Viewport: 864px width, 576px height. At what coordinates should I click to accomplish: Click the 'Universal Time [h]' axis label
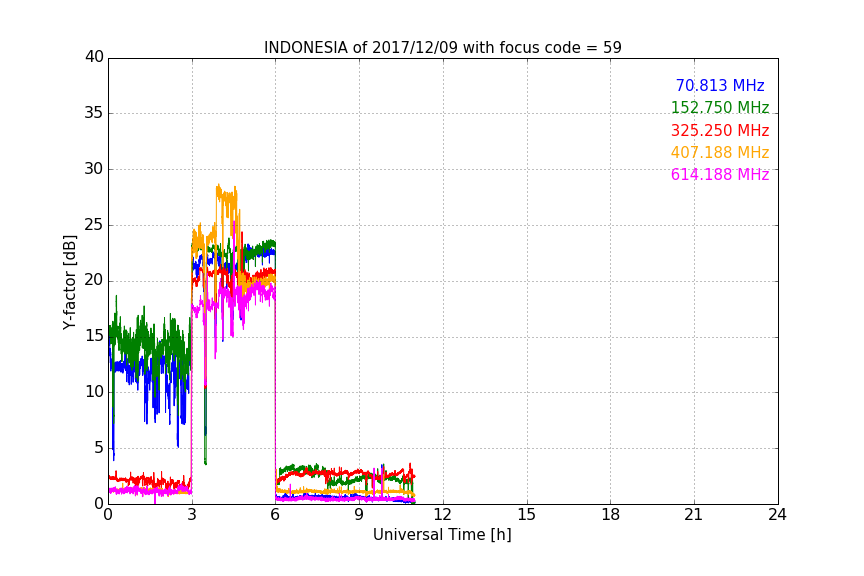click(x=442, y=535)
